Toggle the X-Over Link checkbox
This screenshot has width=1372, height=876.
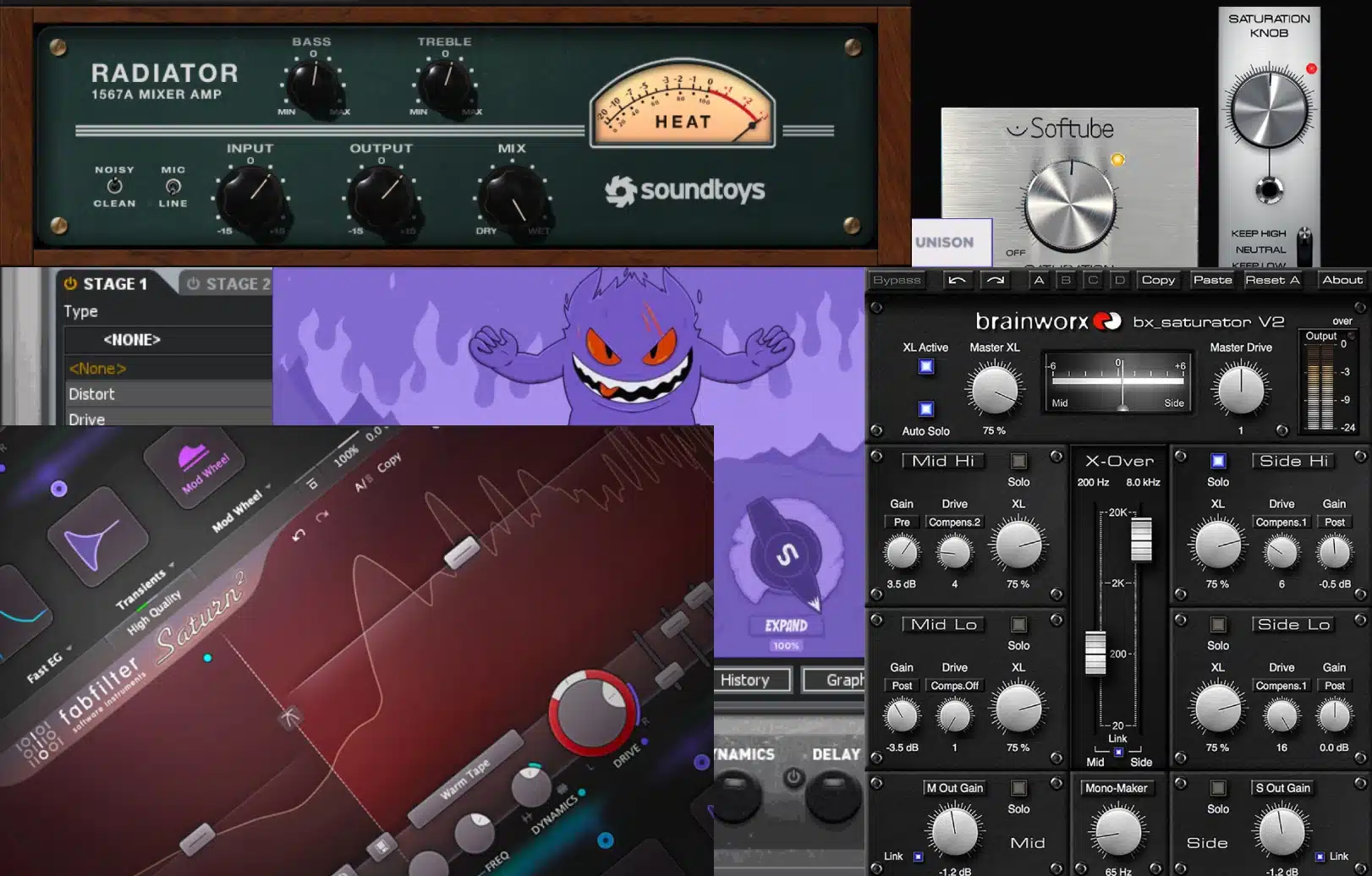pos(1118,752)
